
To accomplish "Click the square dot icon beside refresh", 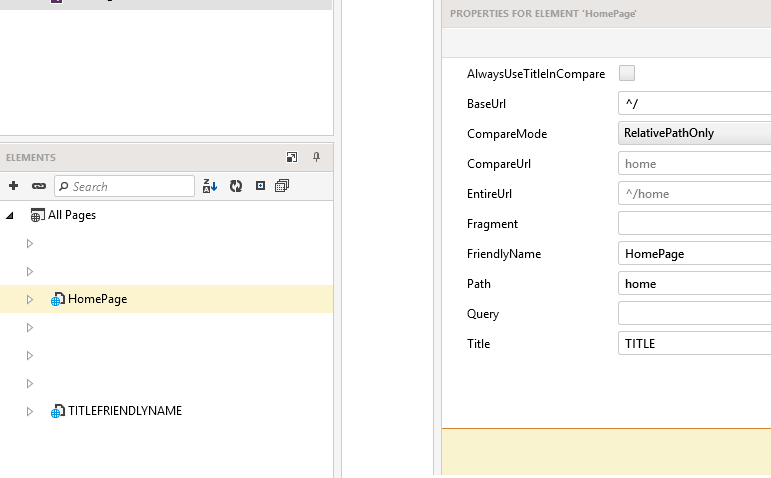I will click(260, 186).
